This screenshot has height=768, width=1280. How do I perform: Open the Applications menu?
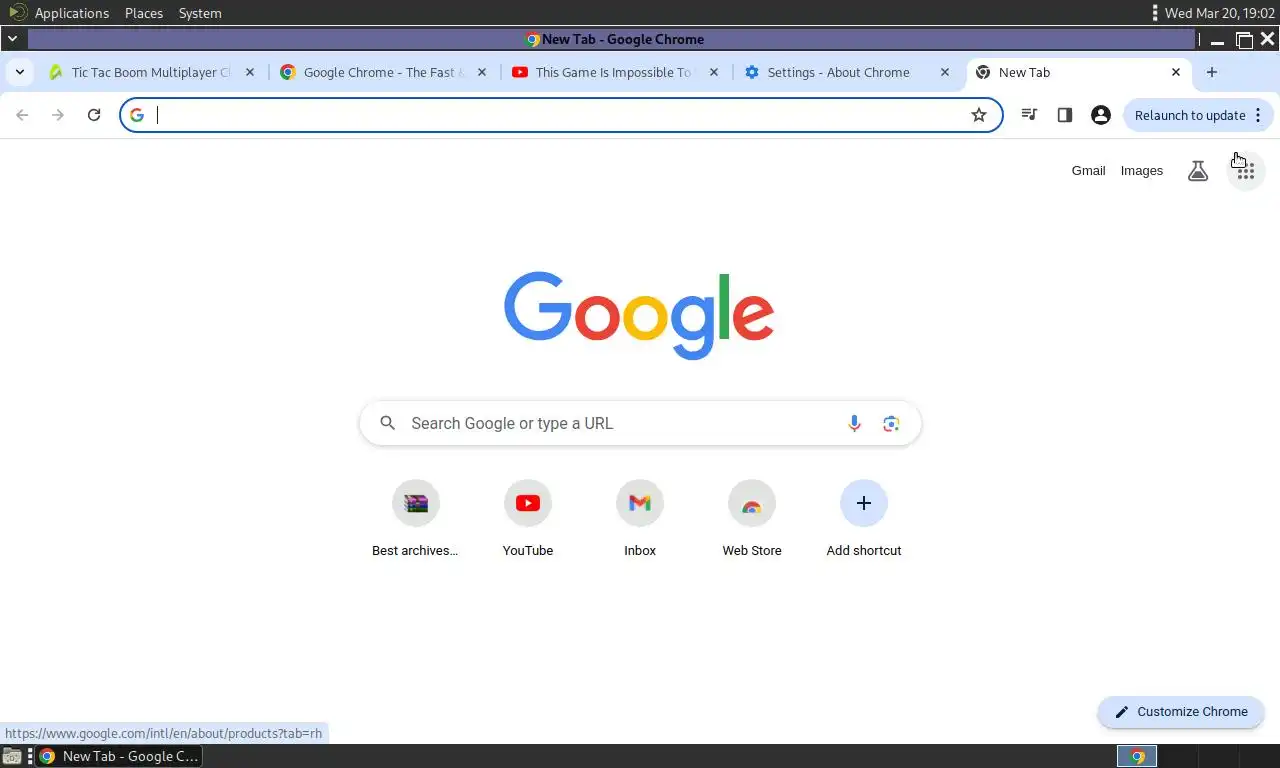pyautogui.click(x=72, y=13)
